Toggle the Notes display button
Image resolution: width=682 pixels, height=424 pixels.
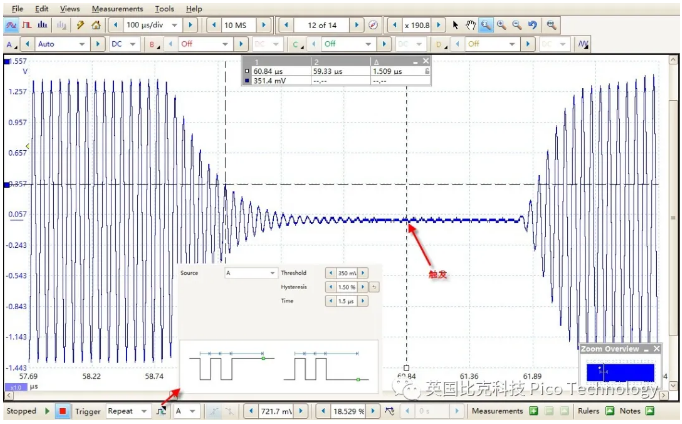pyautogui.click(x=650, y=411)
